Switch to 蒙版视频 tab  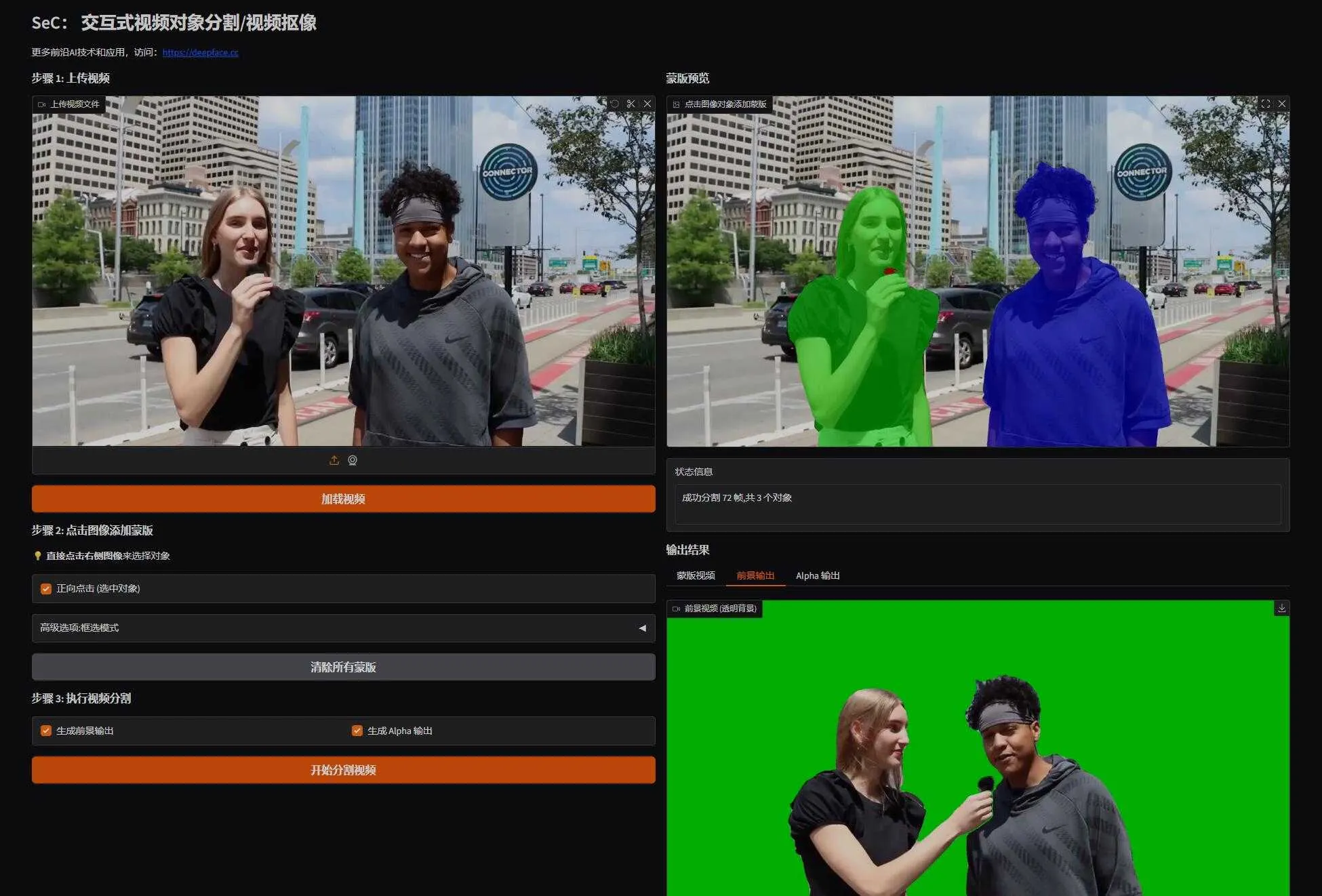pyautogui.click(x=696, y=575)
